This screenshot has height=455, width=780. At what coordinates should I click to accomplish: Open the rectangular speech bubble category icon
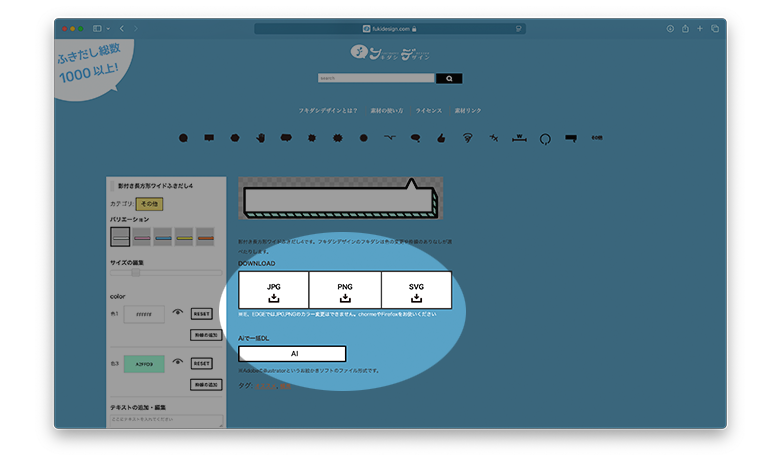(209, 137)
